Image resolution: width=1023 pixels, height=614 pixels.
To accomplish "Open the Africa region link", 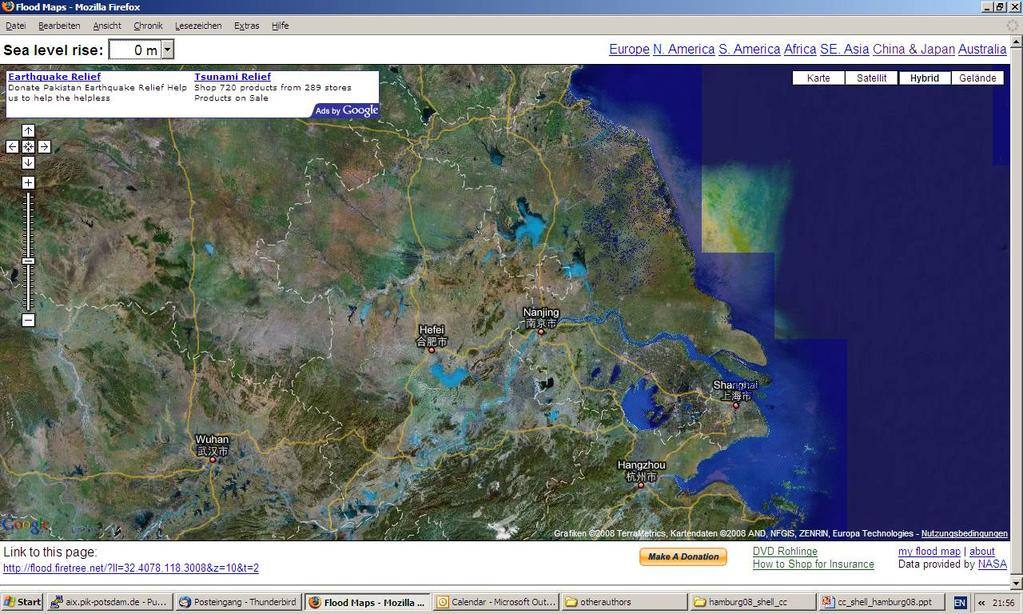I will pyautogui.click(x=800, y=49).
